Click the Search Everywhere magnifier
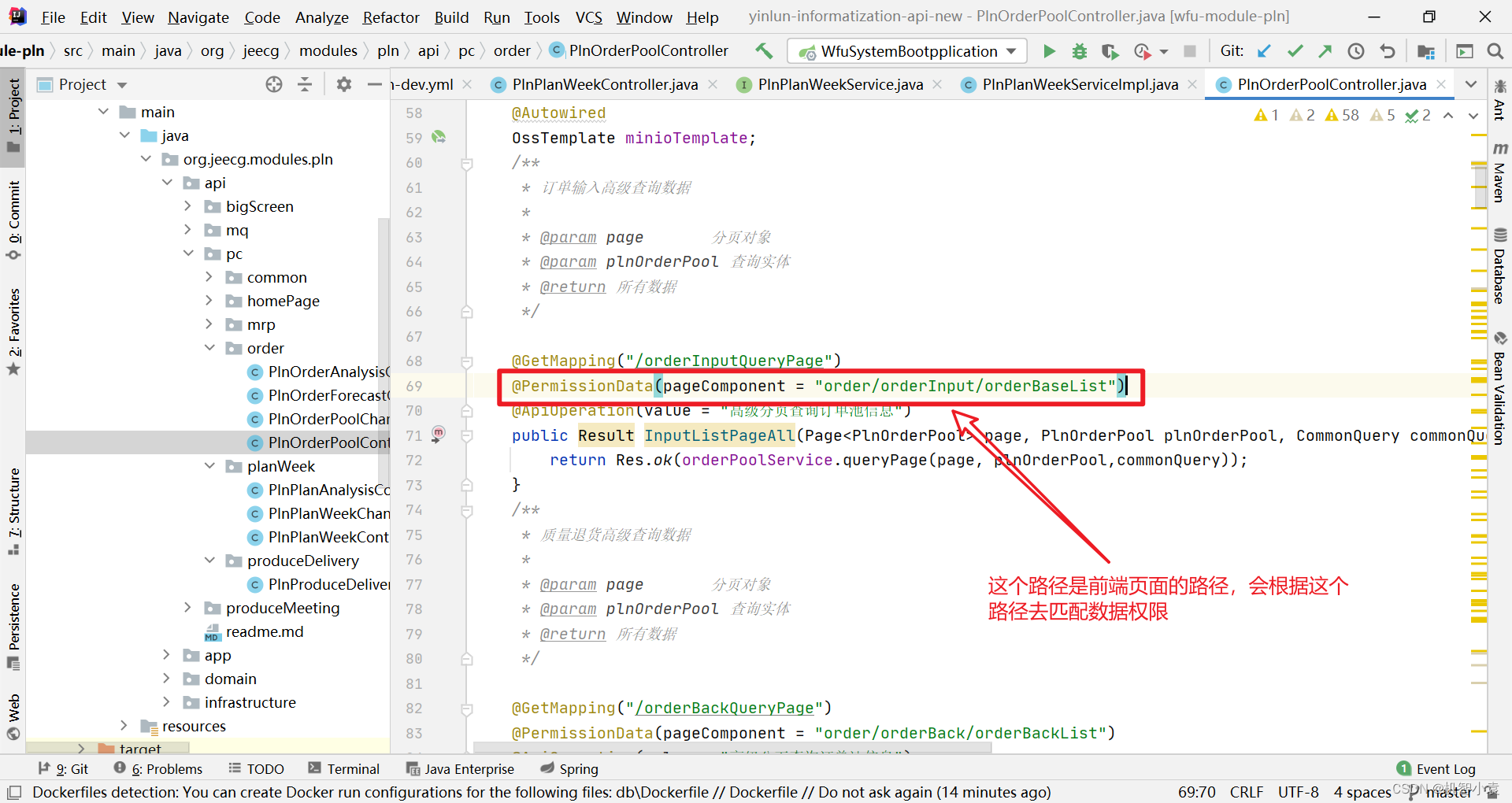 coord(1495,51)
